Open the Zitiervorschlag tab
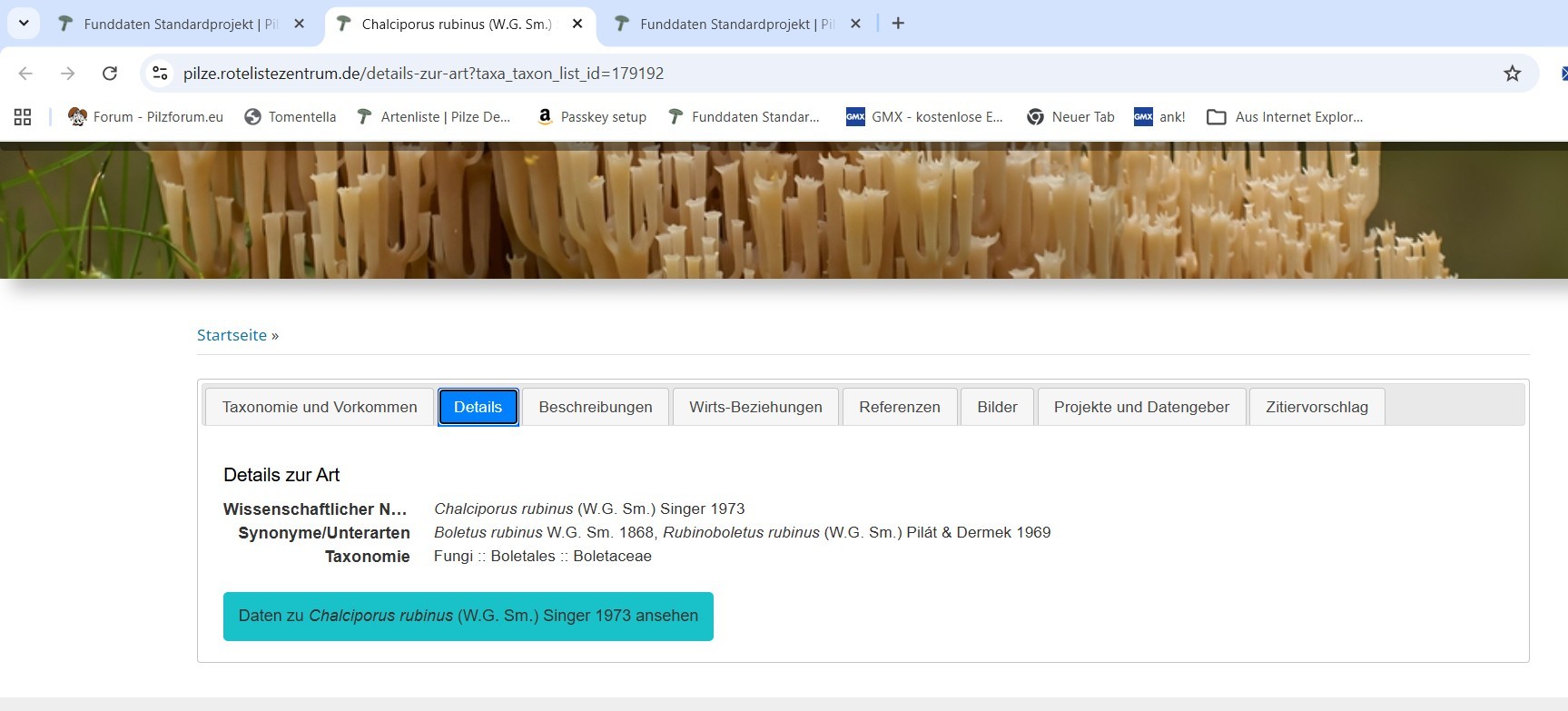 click(1317, 407)
